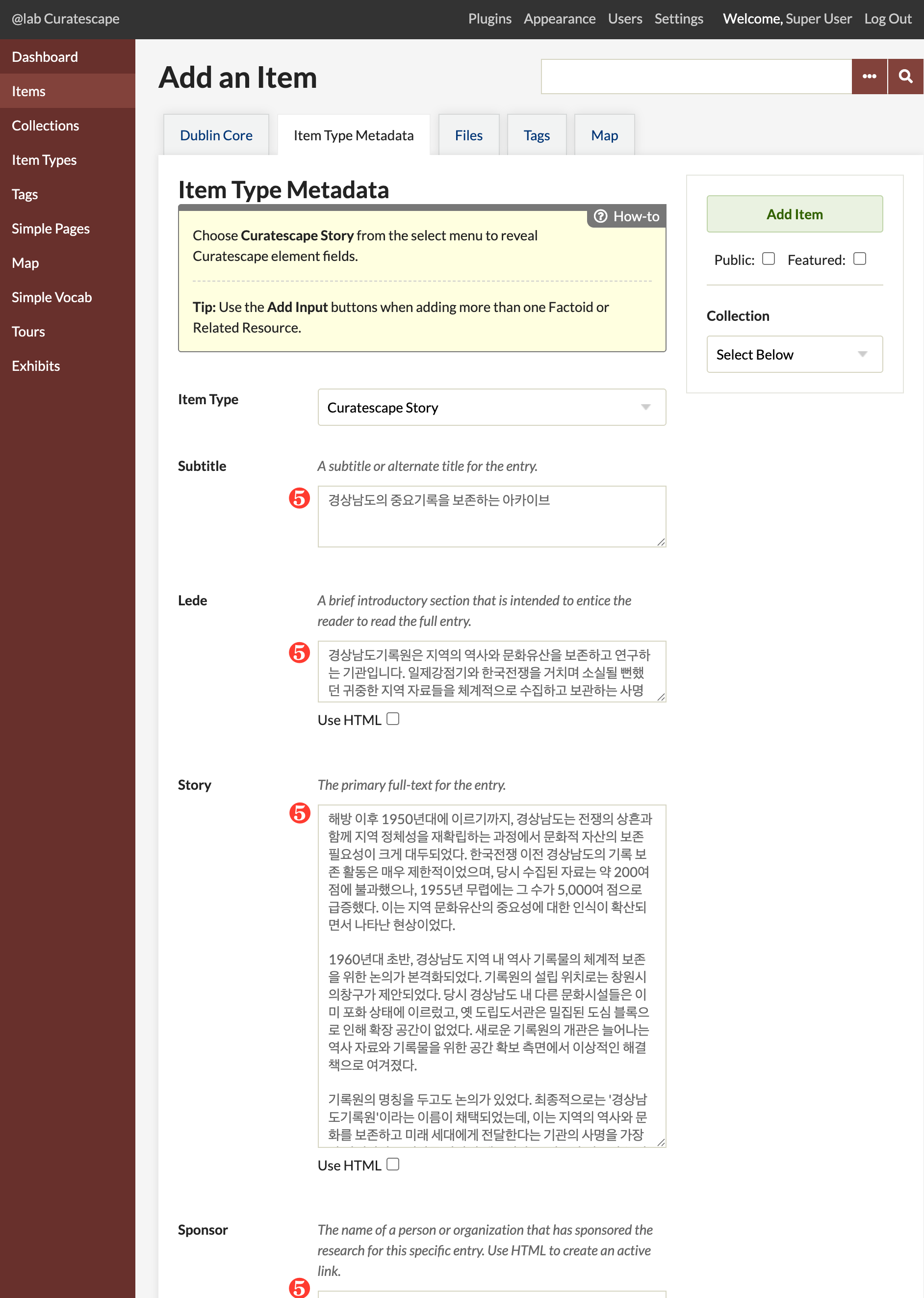Click the Log Out link
Screen dimensions: 924x1298
(888, 19)
